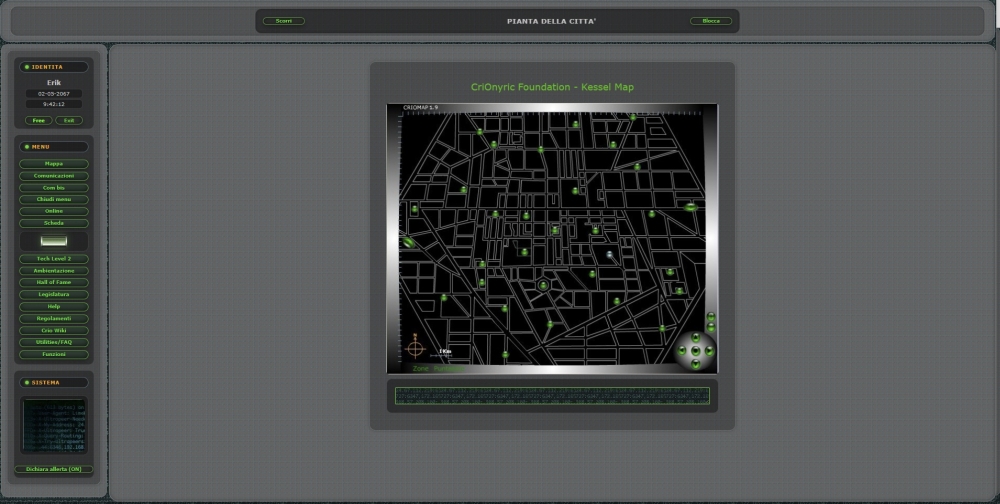Open the Scheda menu item

click(54, 223)
